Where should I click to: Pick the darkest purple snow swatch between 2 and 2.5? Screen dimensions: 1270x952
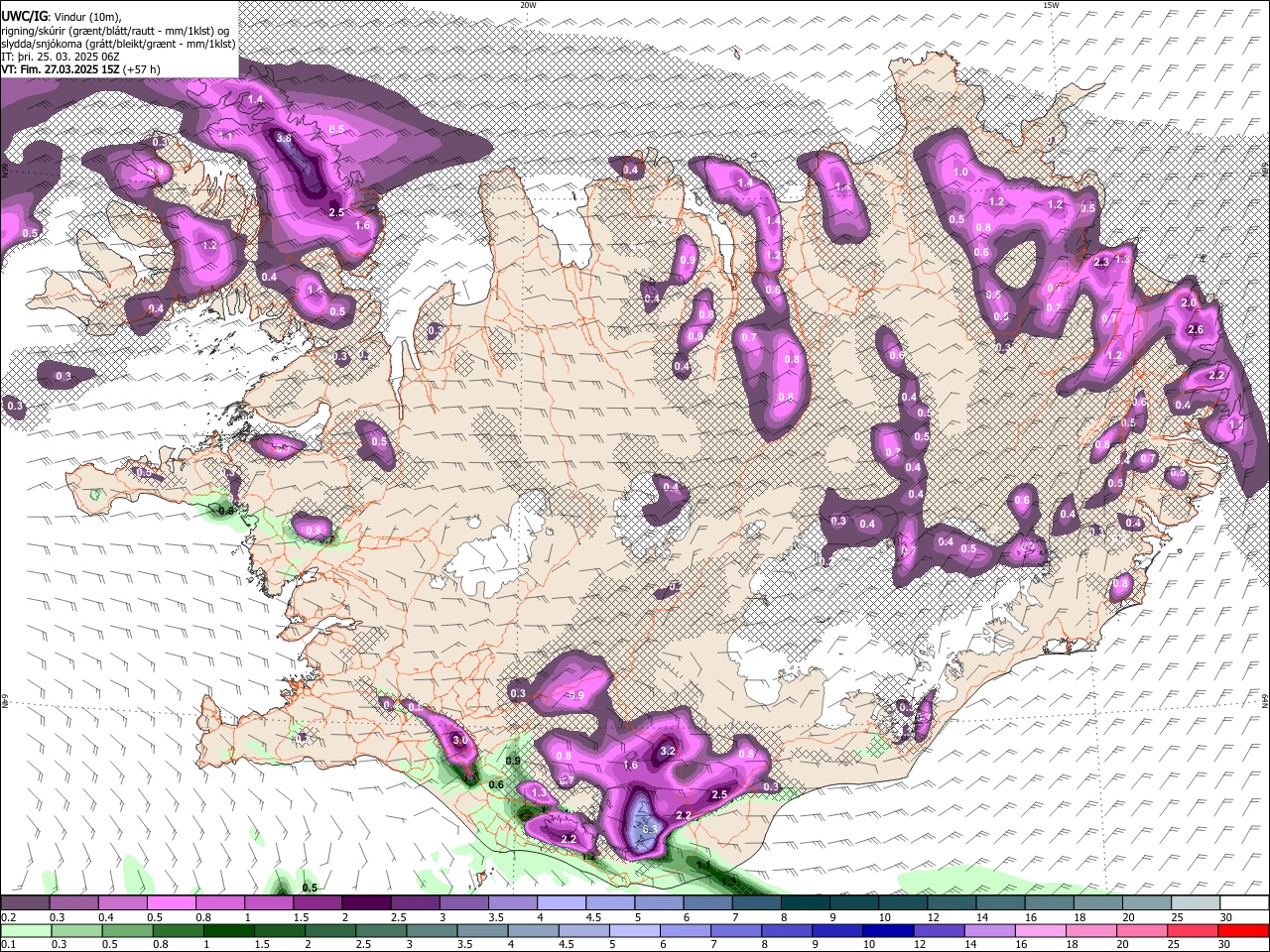(366, 903)
